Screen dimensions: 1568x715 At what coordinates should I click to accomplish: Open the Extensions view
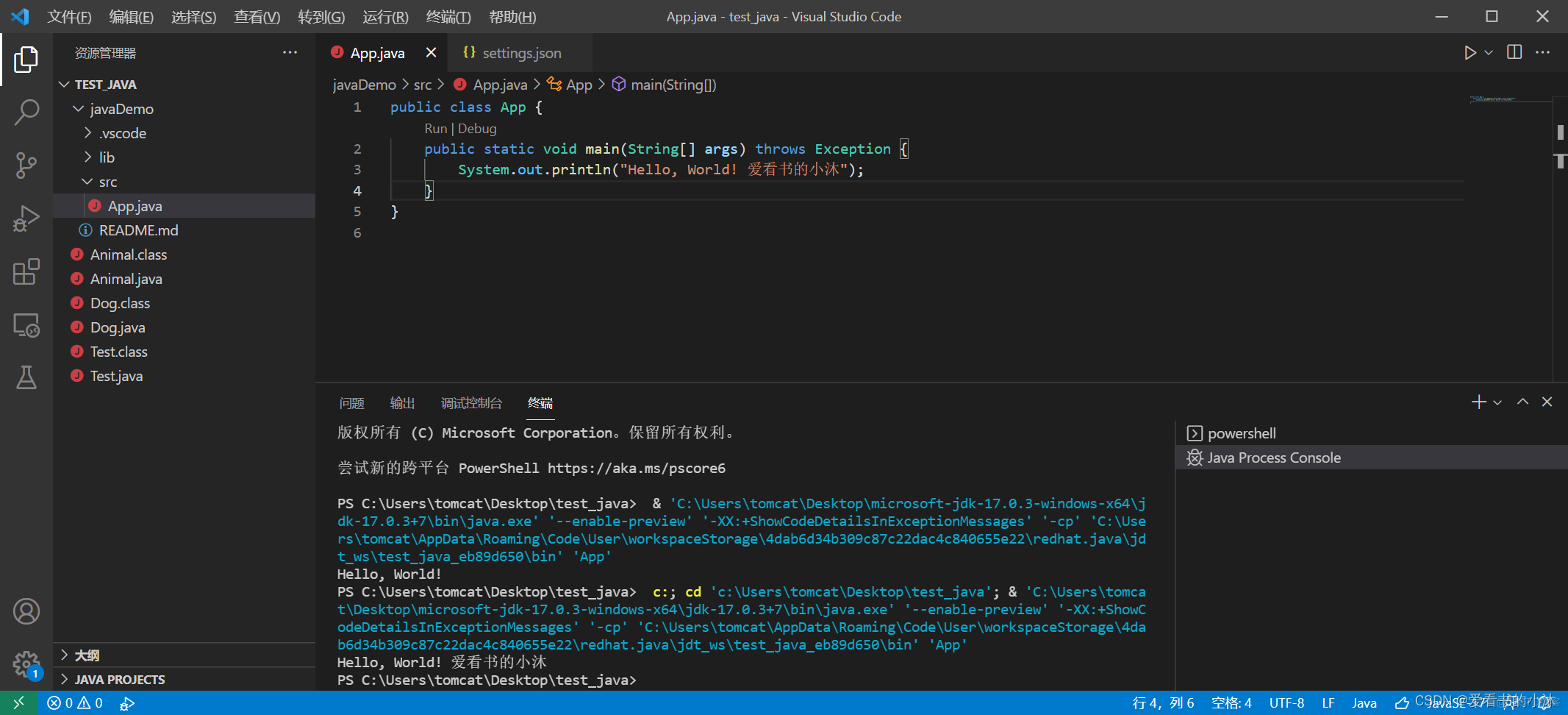pos(26,271)
